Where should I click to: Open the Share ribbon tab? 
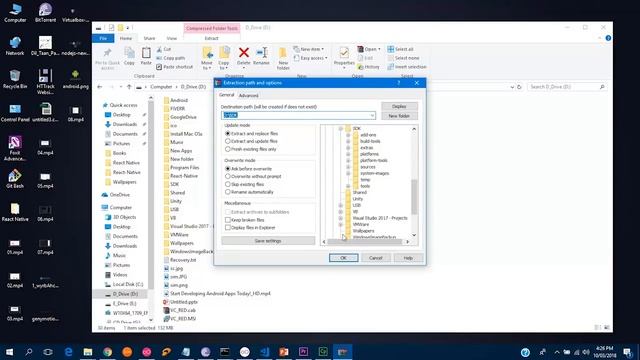[x=149, y=38]
